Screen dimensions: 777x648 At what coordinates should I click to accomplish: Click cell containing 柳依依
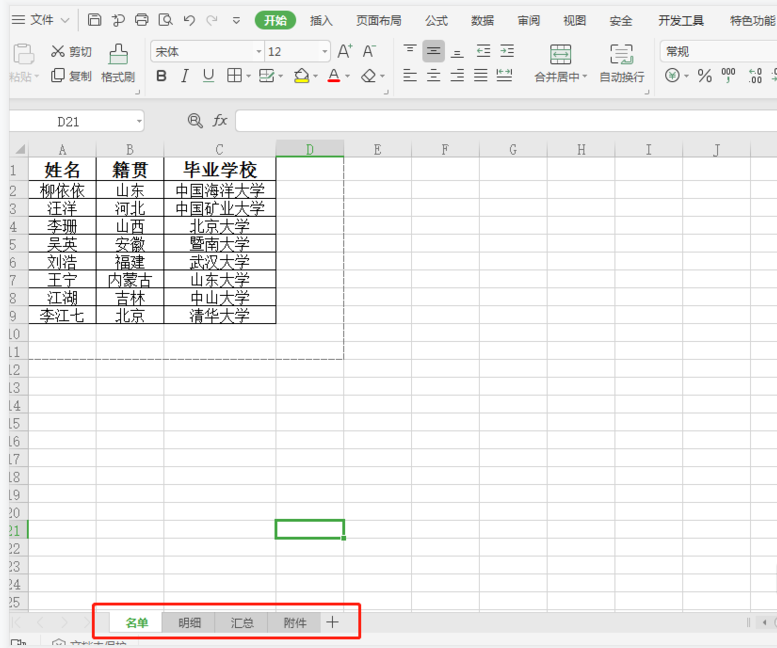click(62, 190)
